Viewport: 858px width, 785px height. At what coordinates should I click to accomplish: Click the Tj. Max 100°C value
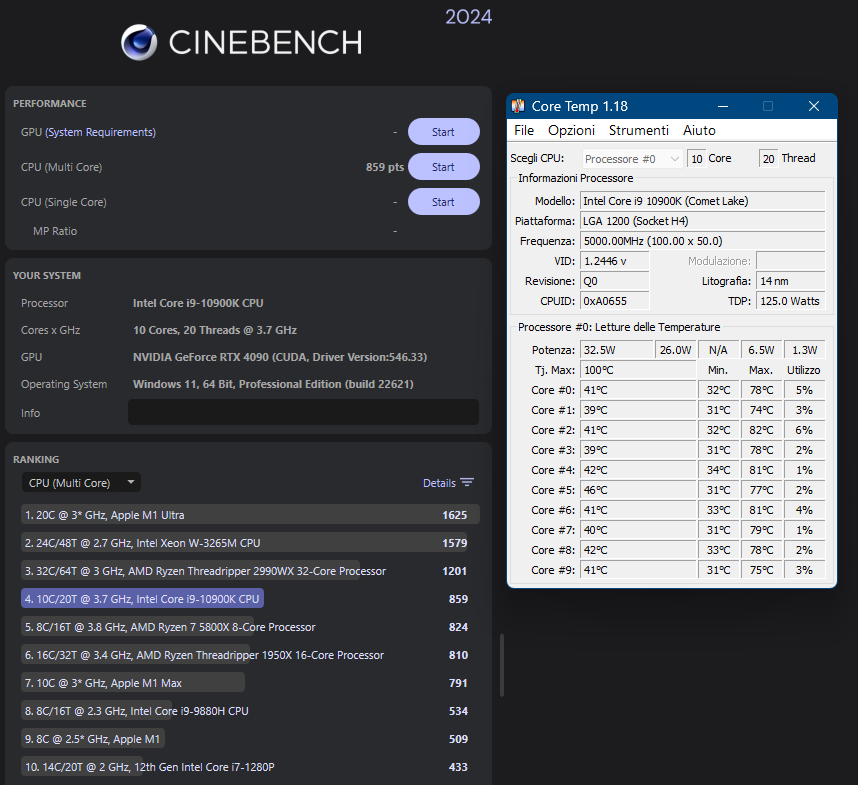[x=638, y=370]
